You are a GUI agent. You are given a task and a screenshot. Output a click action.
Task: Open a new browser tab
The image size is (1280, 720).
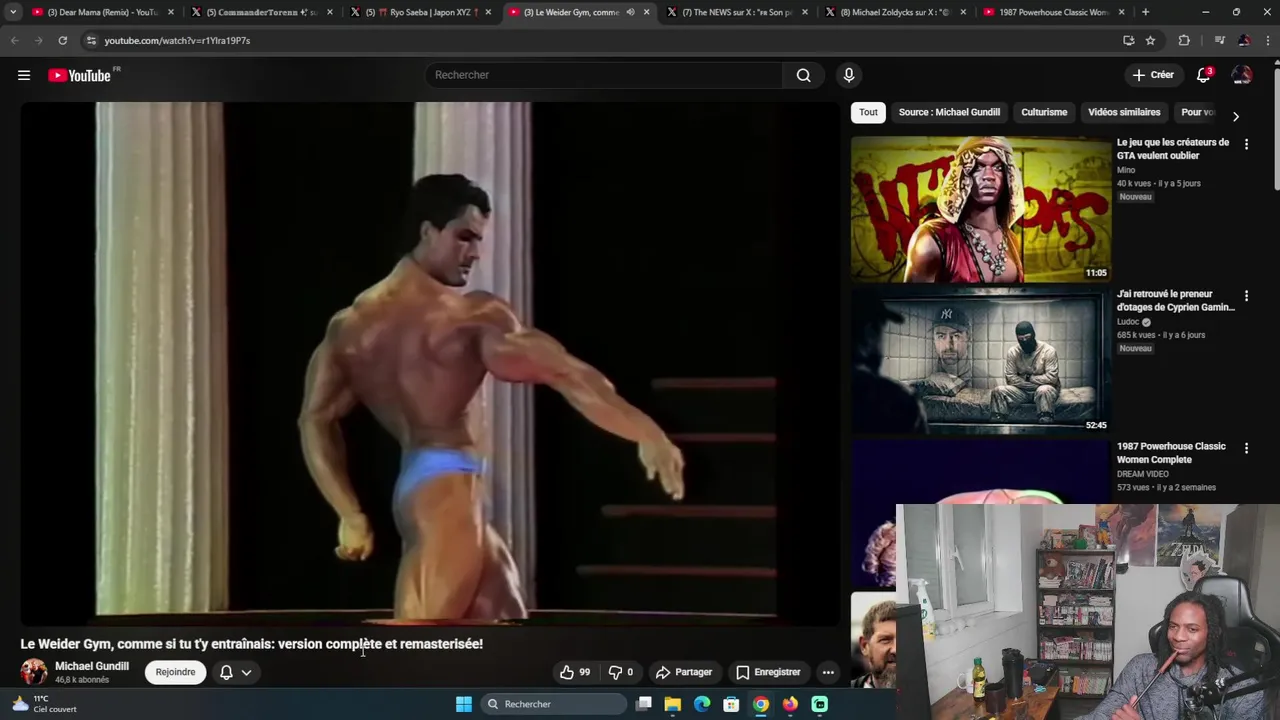[1145, 12]
